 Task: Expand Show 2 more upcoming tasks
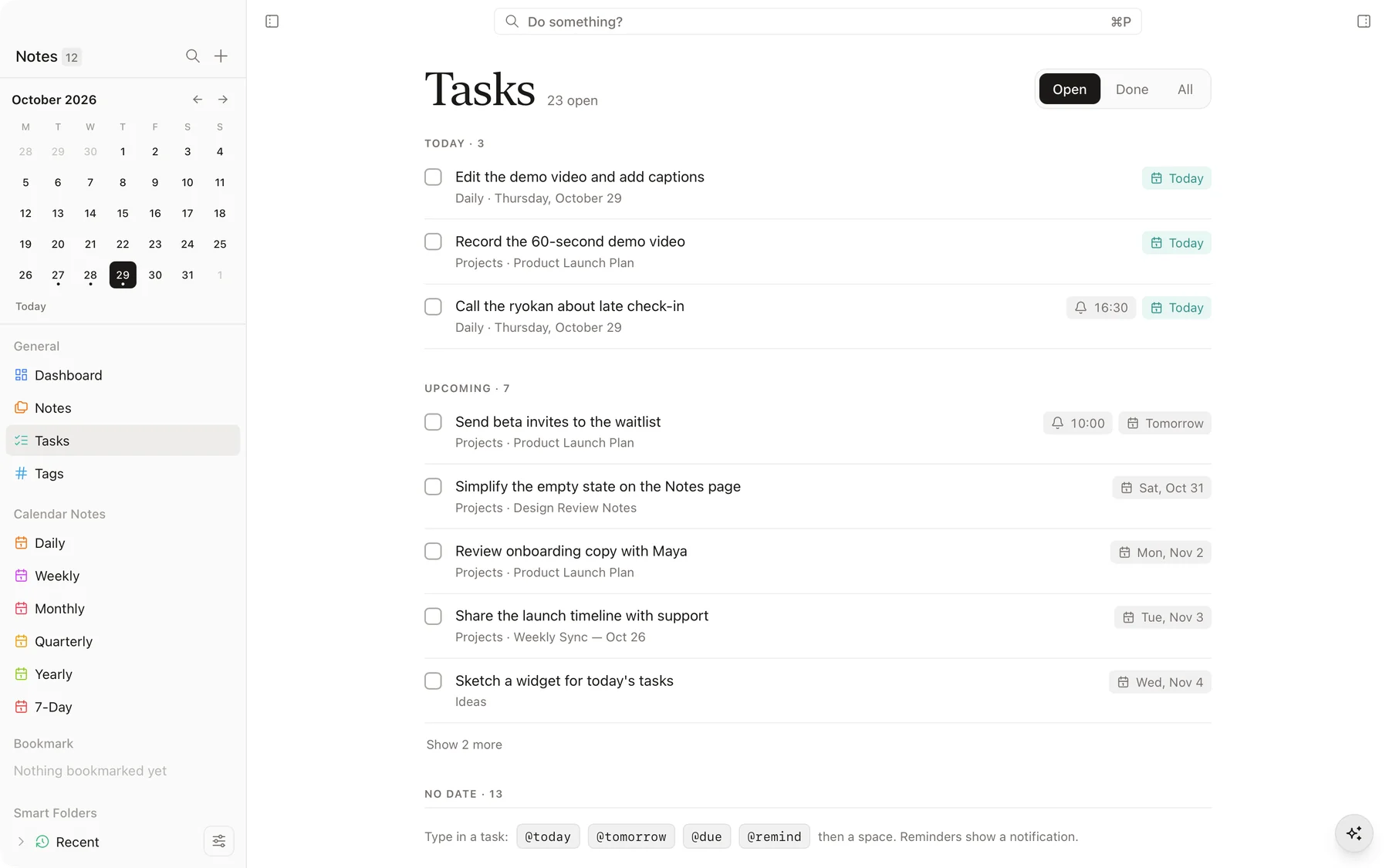coord(464,745)
